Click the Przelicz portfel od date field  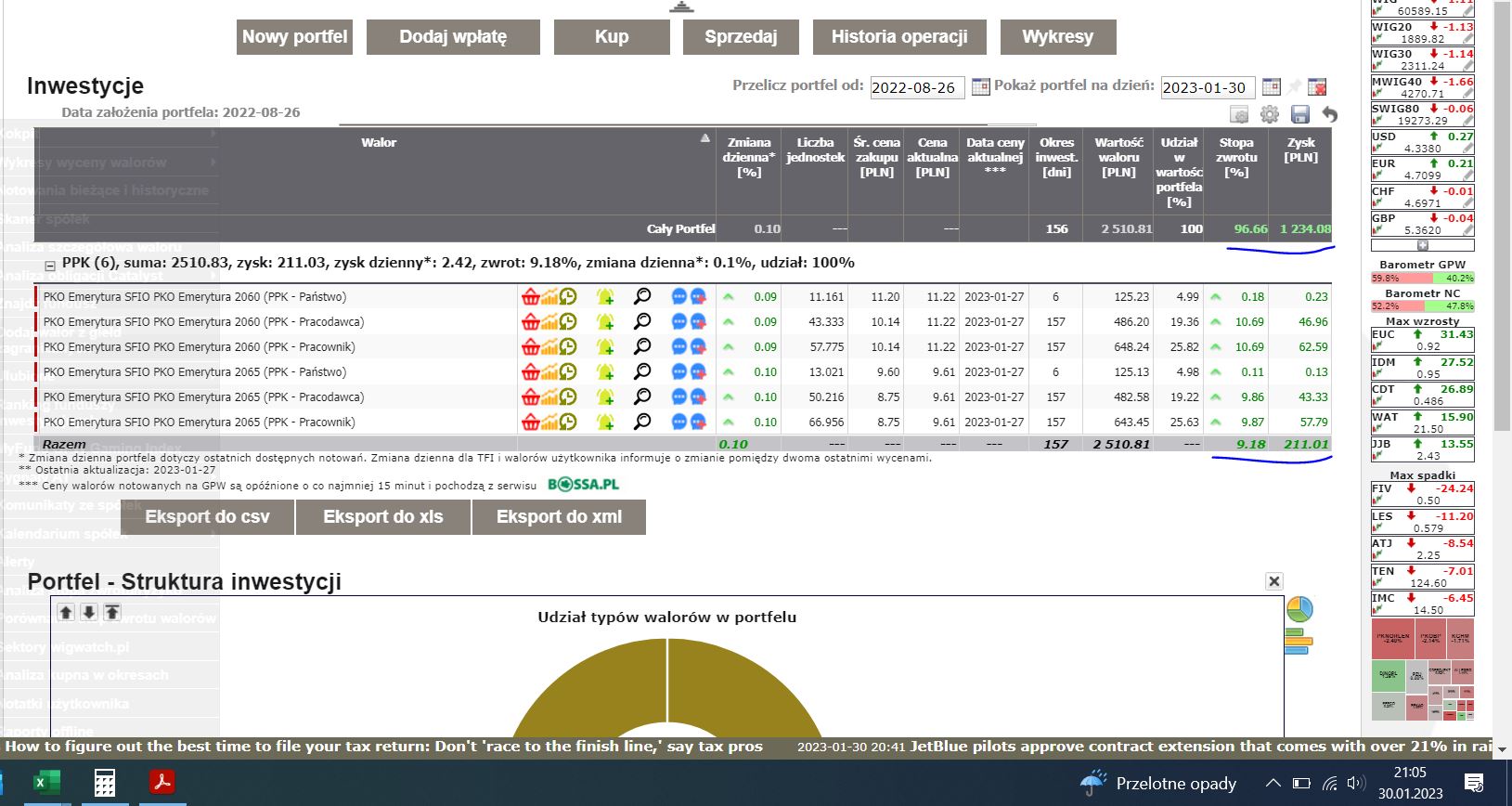(x=917, y=87)
